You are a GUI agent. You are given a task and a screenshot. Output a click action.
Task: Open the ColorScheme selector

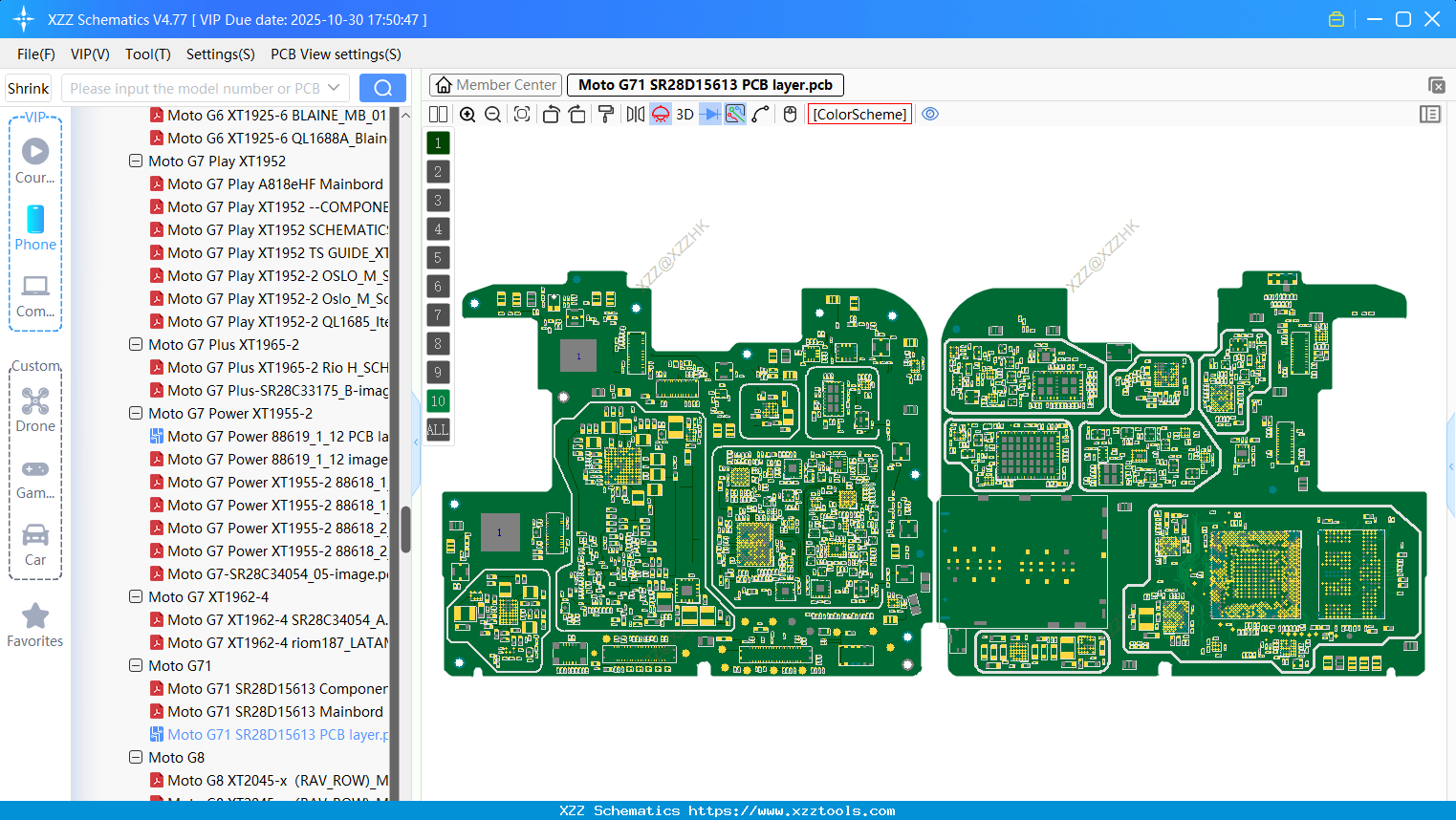pyautogui.click(x=858, y=114)
